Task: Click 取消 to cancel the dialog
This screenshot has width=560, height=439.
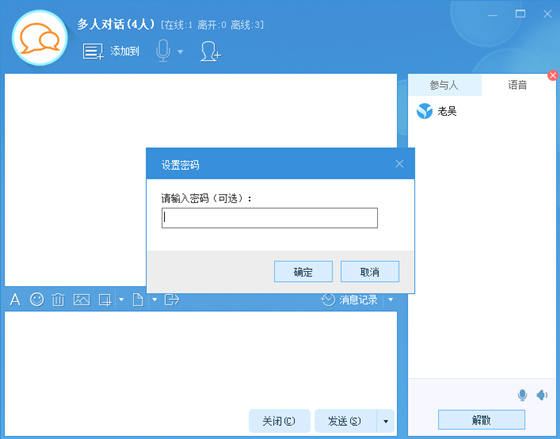Action: [370, 272]
